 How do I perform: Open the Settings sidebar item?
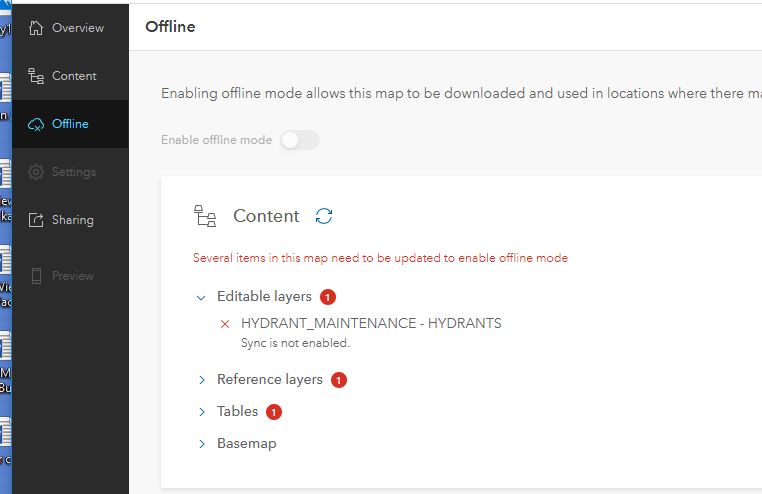[x=70, y=172]
